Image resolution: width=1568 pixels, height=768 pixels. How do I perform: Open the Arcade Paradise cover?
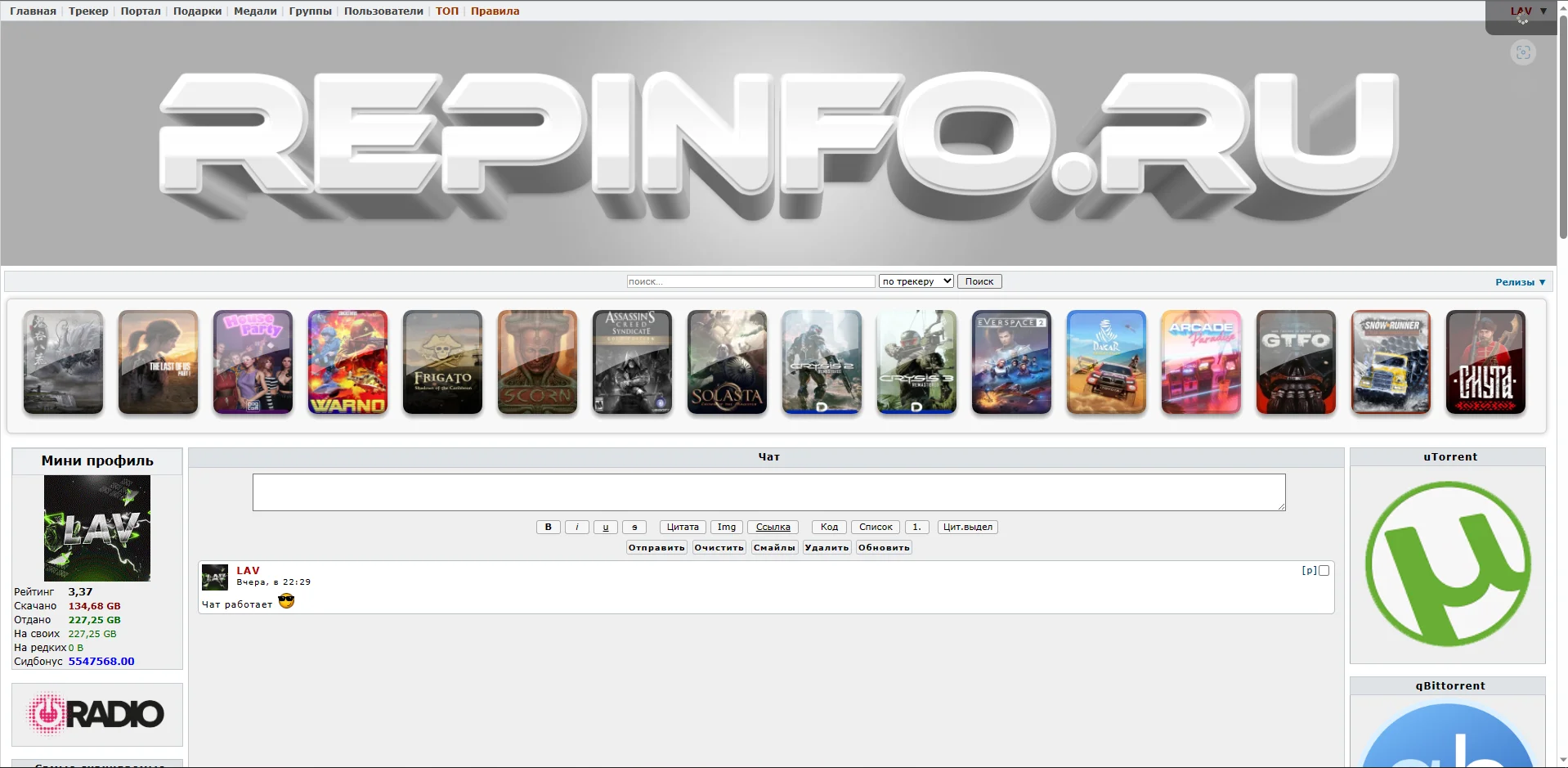[x=1201, y=362]
